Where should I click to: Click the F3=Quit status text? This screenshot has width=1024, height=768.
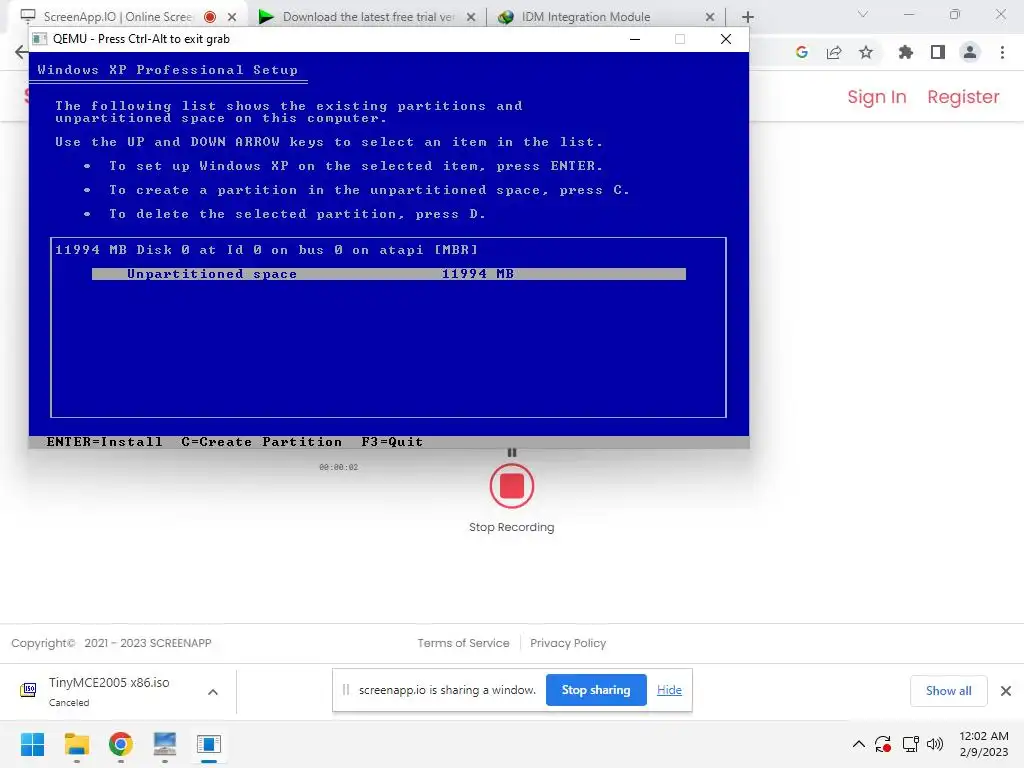(x=392, y=441)
